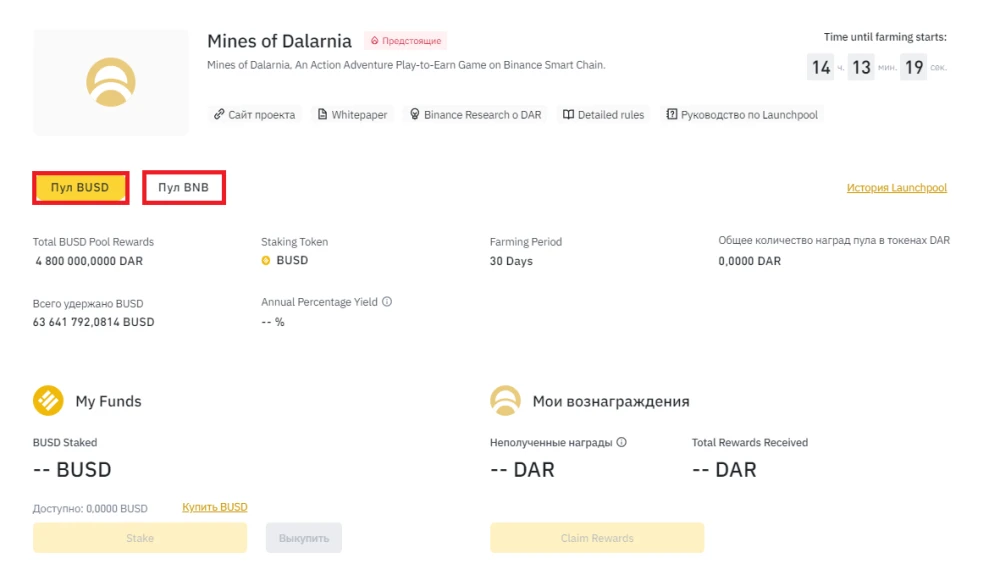Click the book icon beside Detailed rules
Image resolution: width=1000 pixels, height=586 pixels.
coord(568,114)
